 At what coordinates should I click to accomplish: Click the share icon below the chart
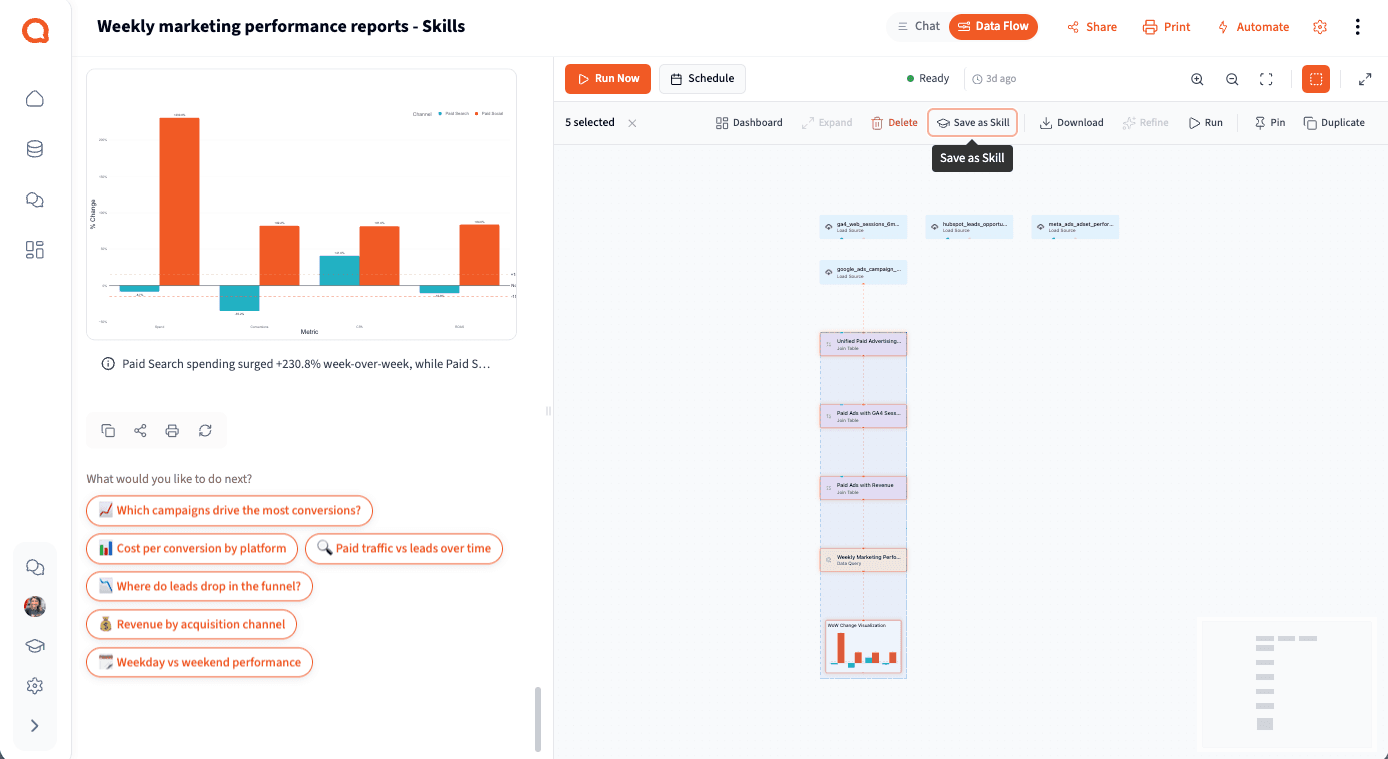tap(140, 431)
